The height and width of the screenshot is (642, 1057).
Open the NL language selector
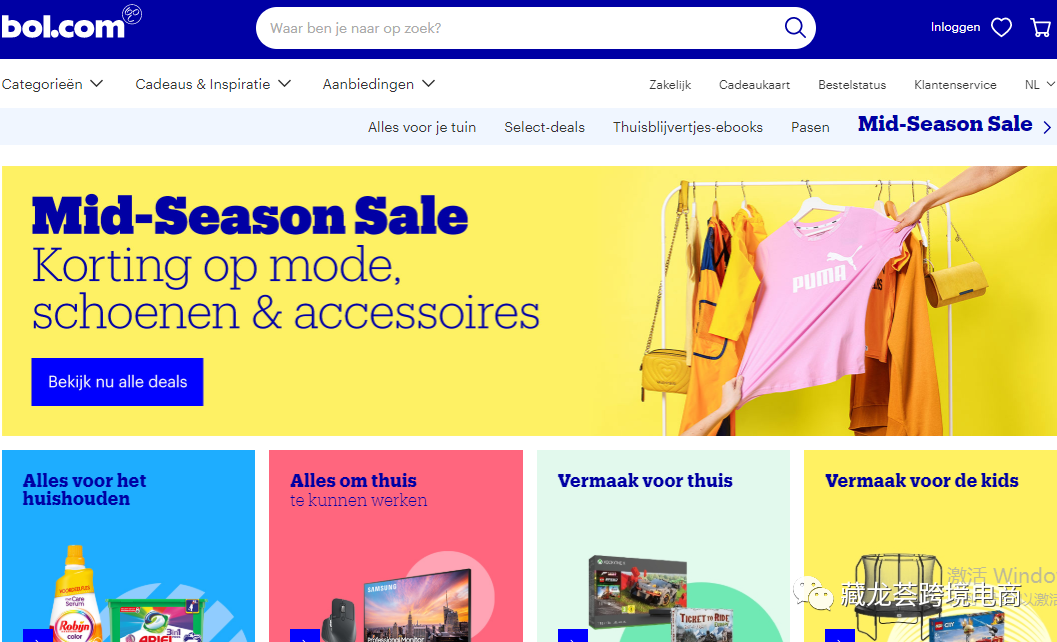tap(1039, 85)
